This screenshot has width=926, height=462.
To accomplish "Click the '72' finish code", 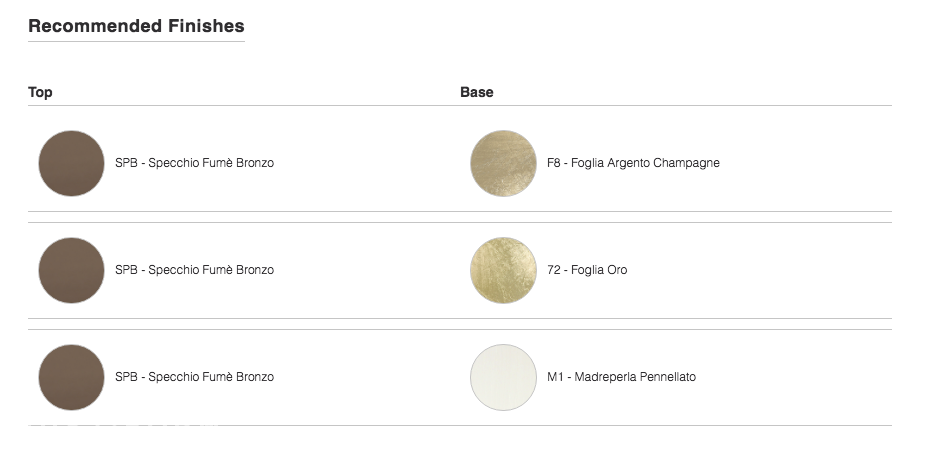I will click(x=553, y=270).
